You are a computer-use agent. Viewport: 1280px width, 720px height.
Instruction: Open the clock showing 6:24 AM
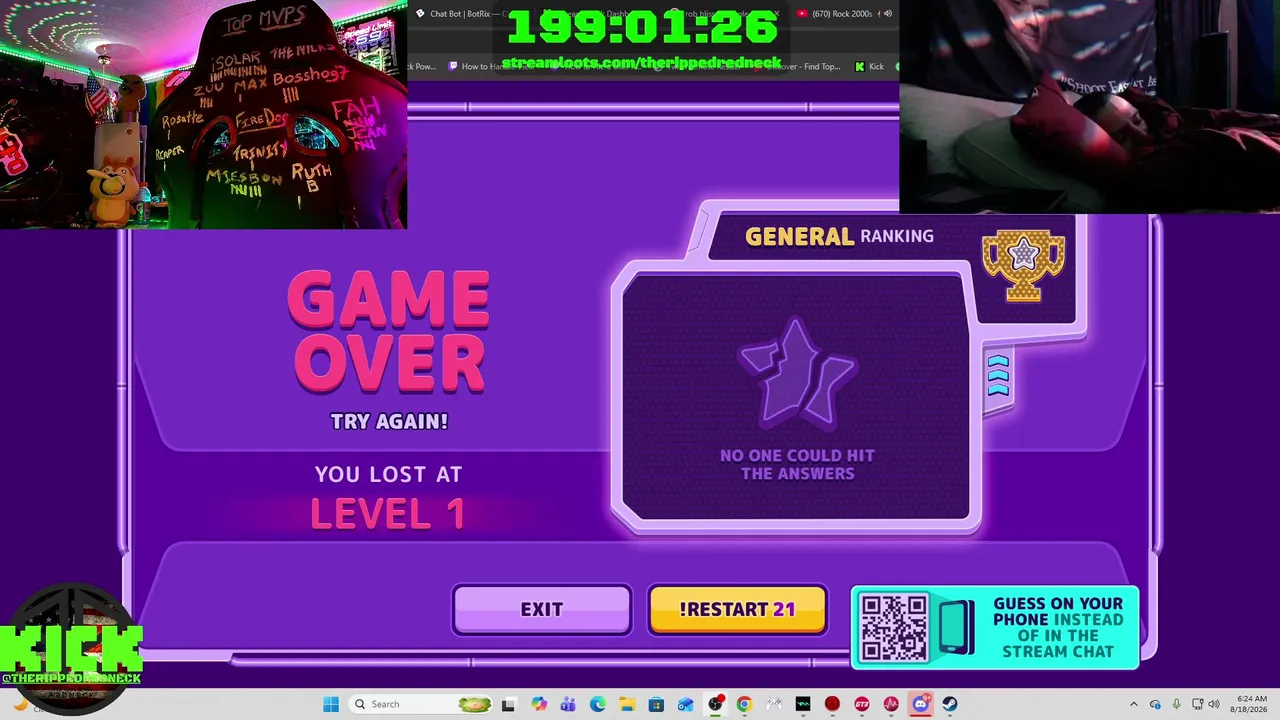click(x=1251, y=704)
